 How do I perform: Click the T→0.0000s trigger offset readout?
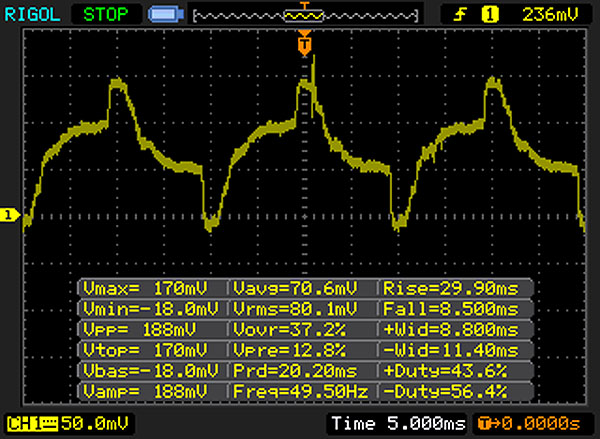click(x=530, y=424)
